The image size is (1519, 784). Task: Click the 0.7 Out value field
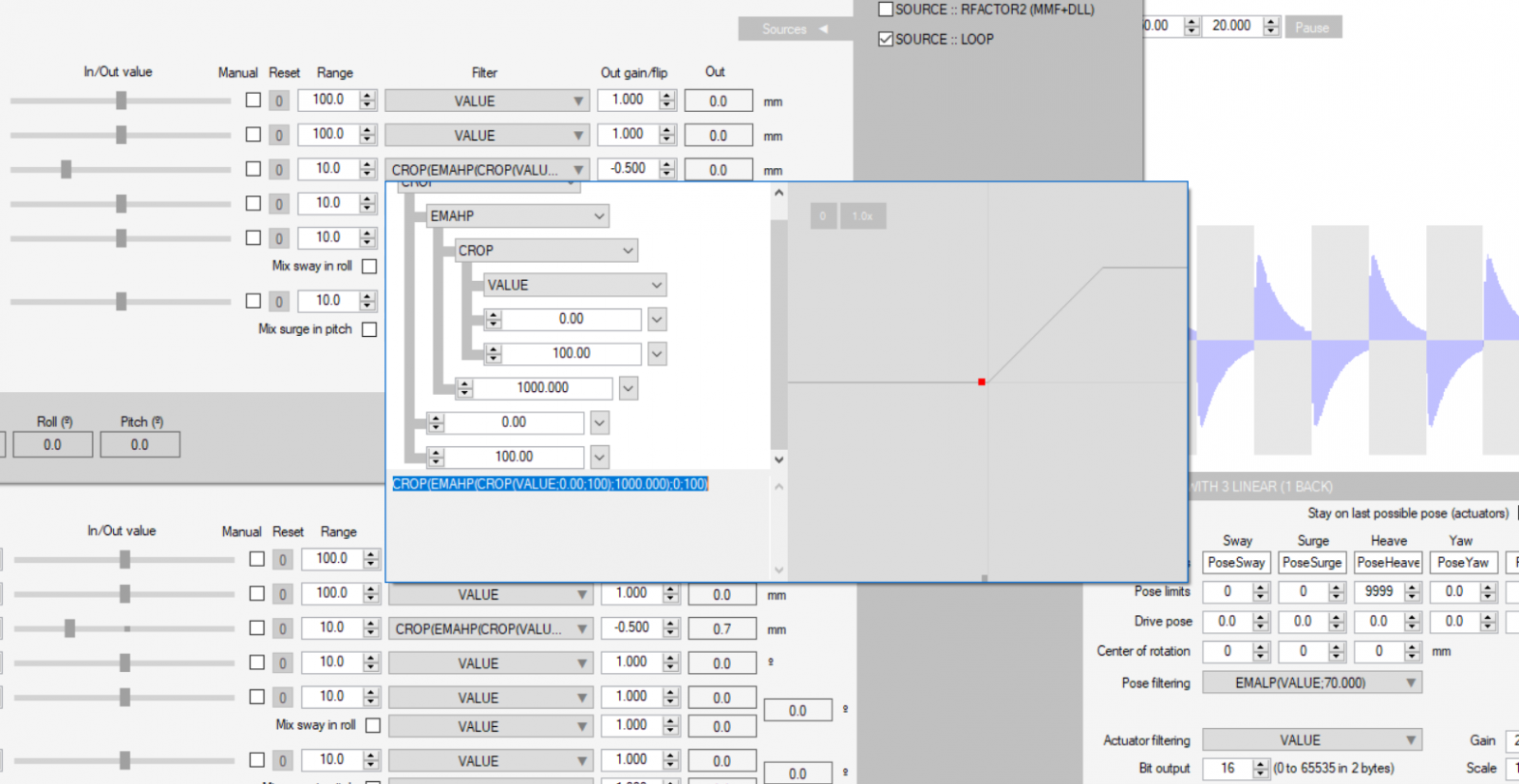[722, 629]
